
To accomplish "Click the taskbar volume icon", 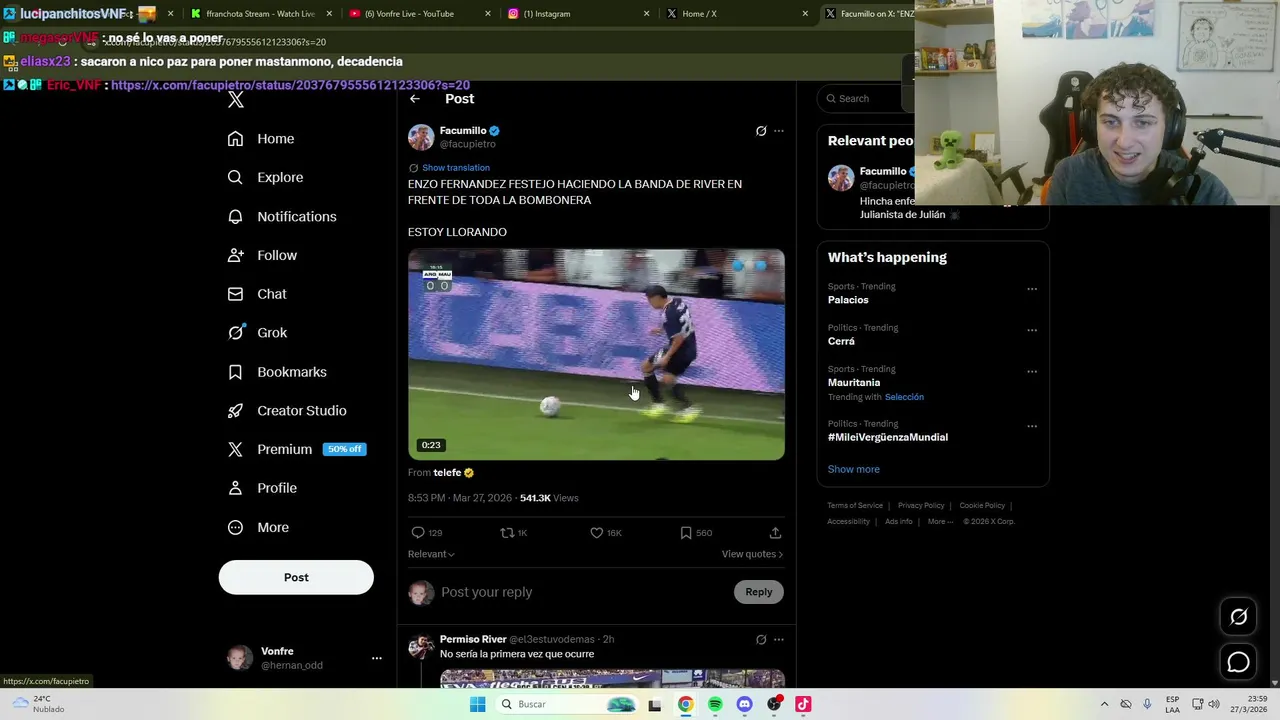I will click(x=1214, y=704).
